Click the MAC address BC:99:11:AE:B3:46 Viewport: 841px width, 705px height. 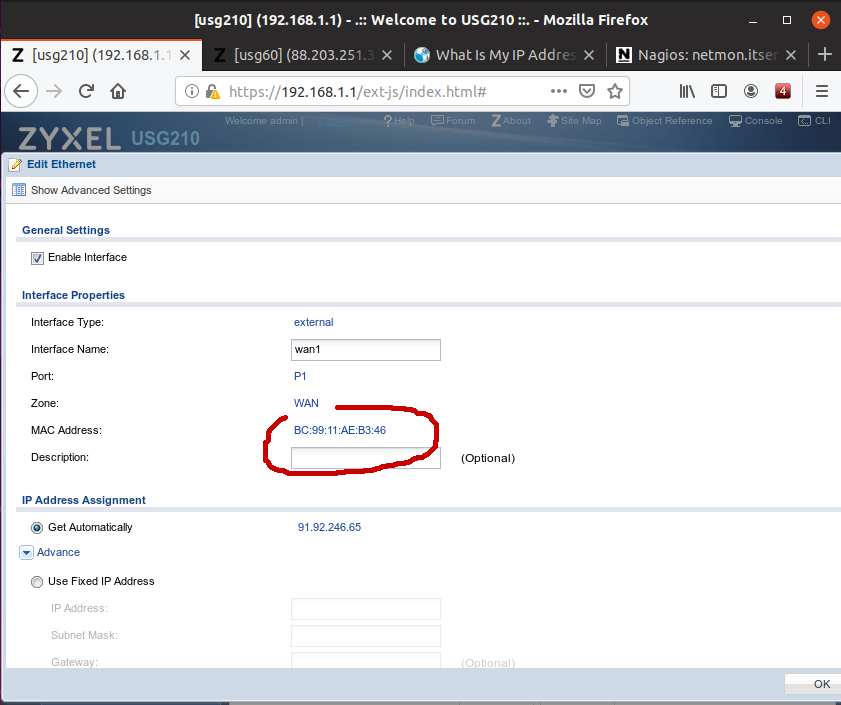(340, 430)
